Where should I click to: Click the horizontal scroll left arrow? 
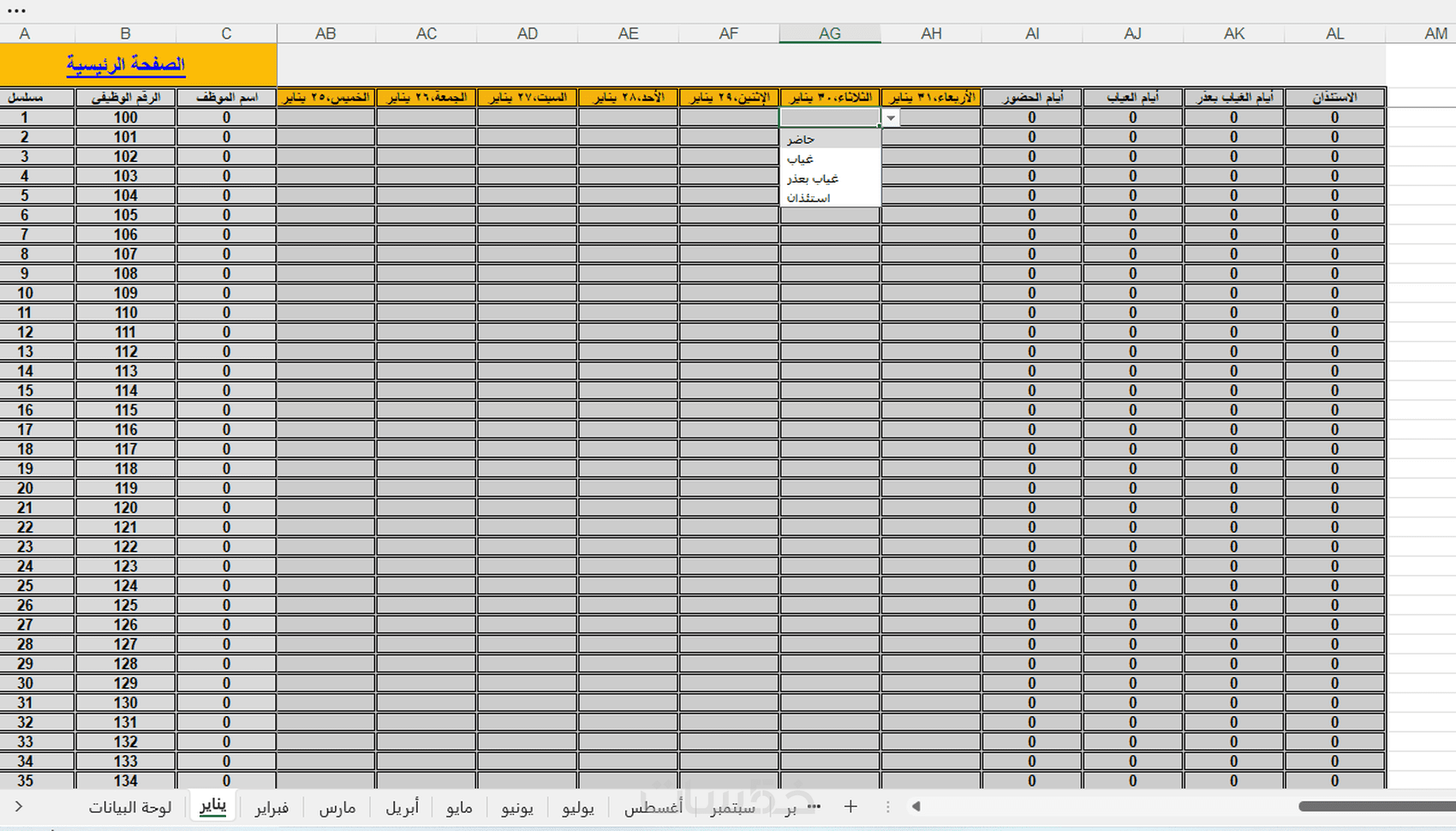(916, 806)
